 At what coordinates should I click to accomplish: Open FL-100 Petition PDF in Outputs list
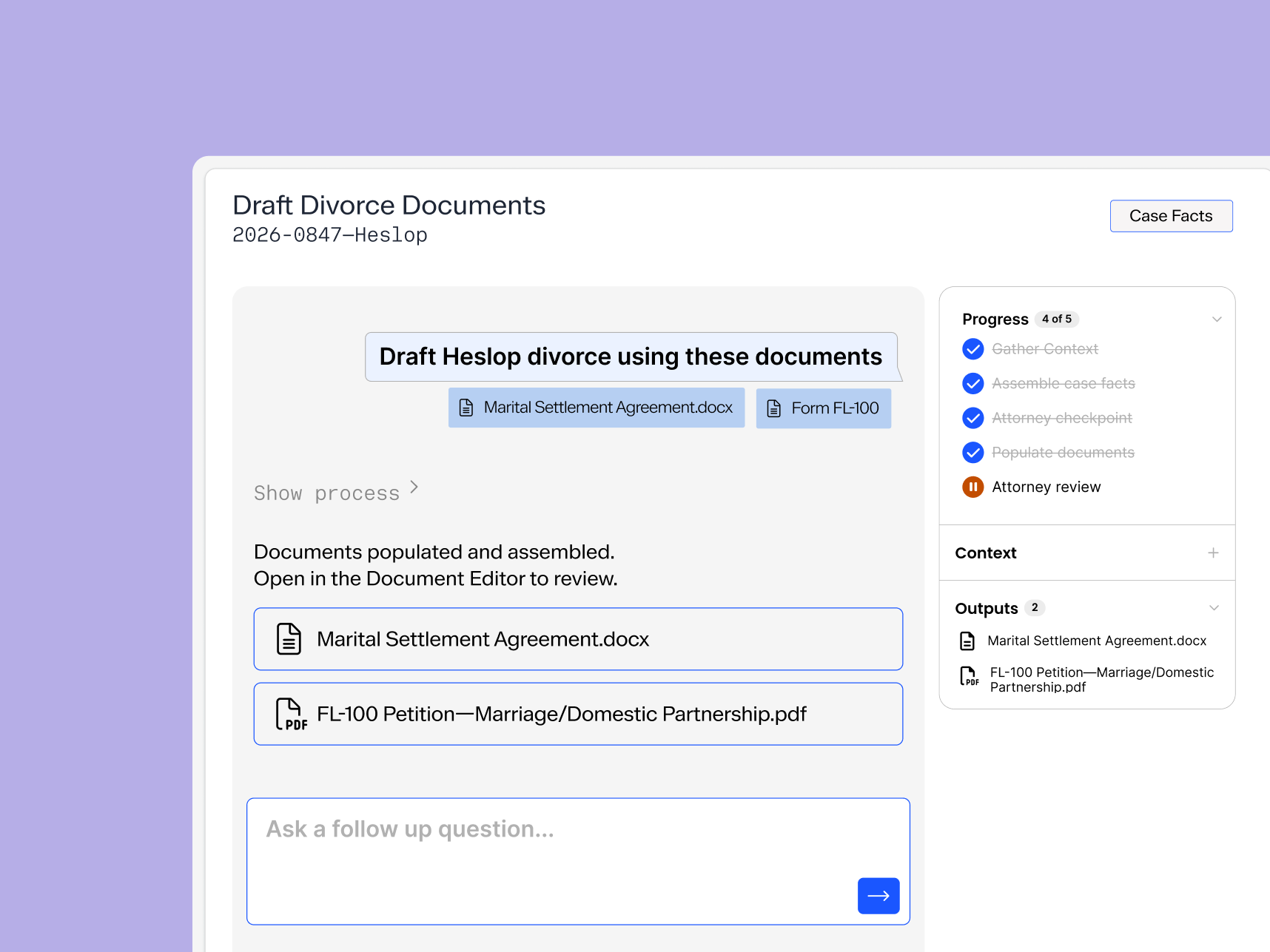1102,679
